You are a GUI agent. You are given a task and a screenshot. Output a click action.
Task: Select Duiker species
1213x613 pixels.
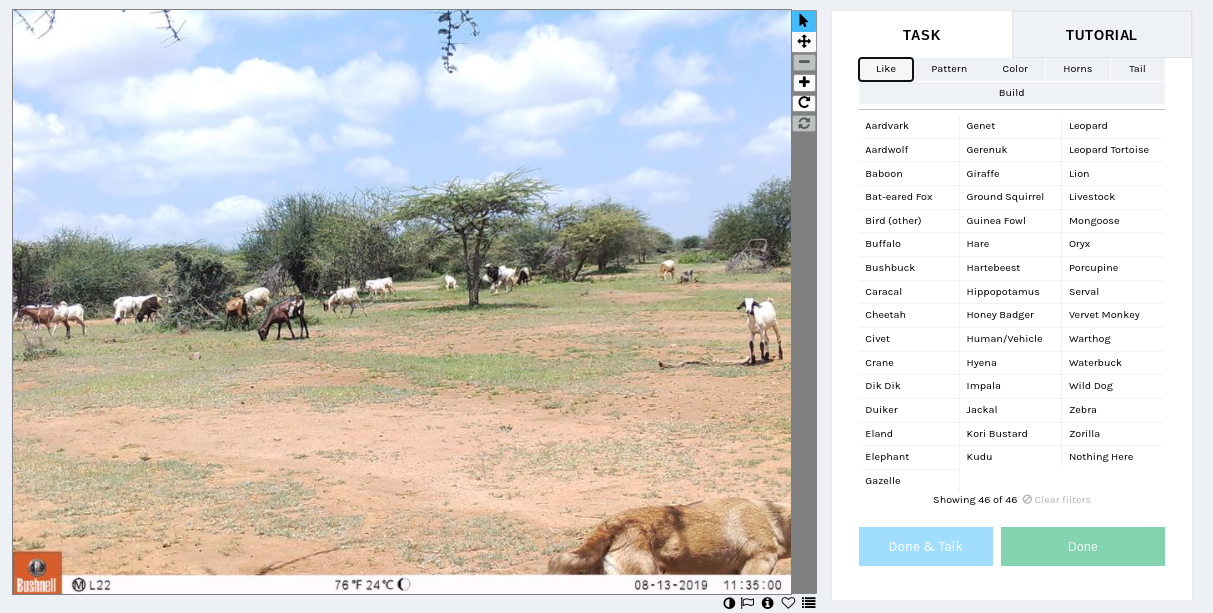909,410
